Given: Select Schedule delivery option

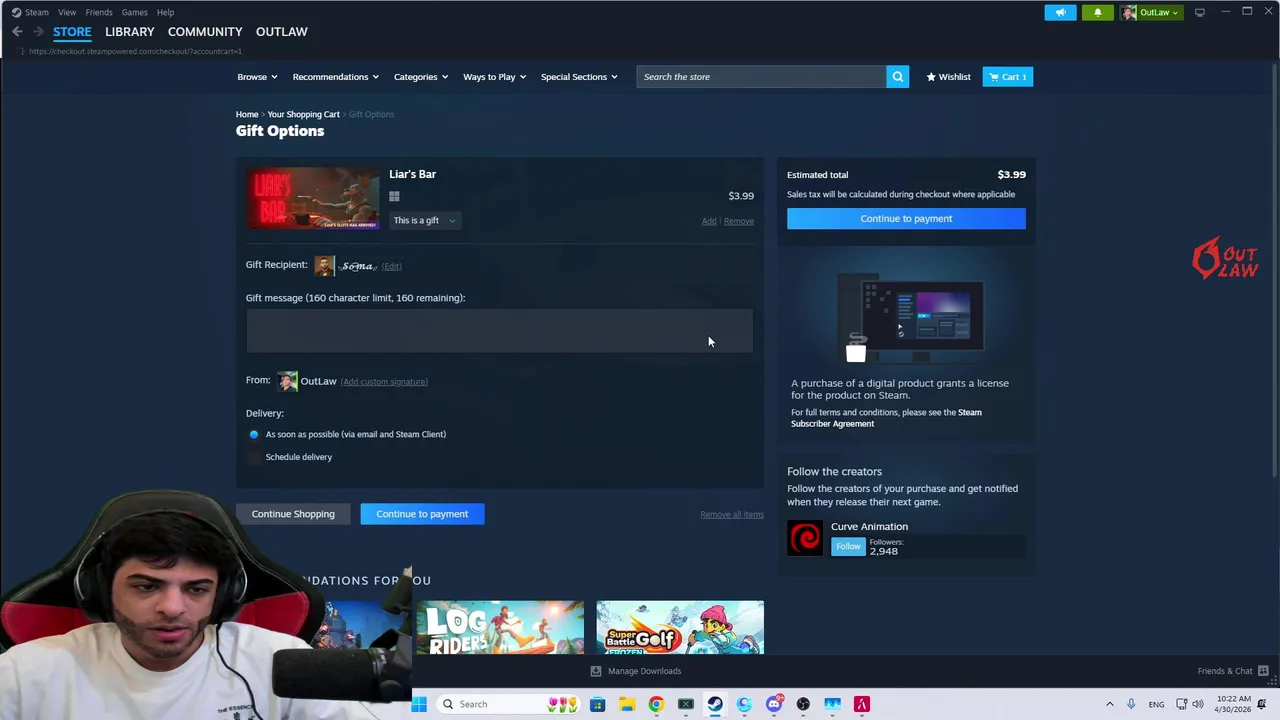Looking at the screenshot, I should pos(254,457).
